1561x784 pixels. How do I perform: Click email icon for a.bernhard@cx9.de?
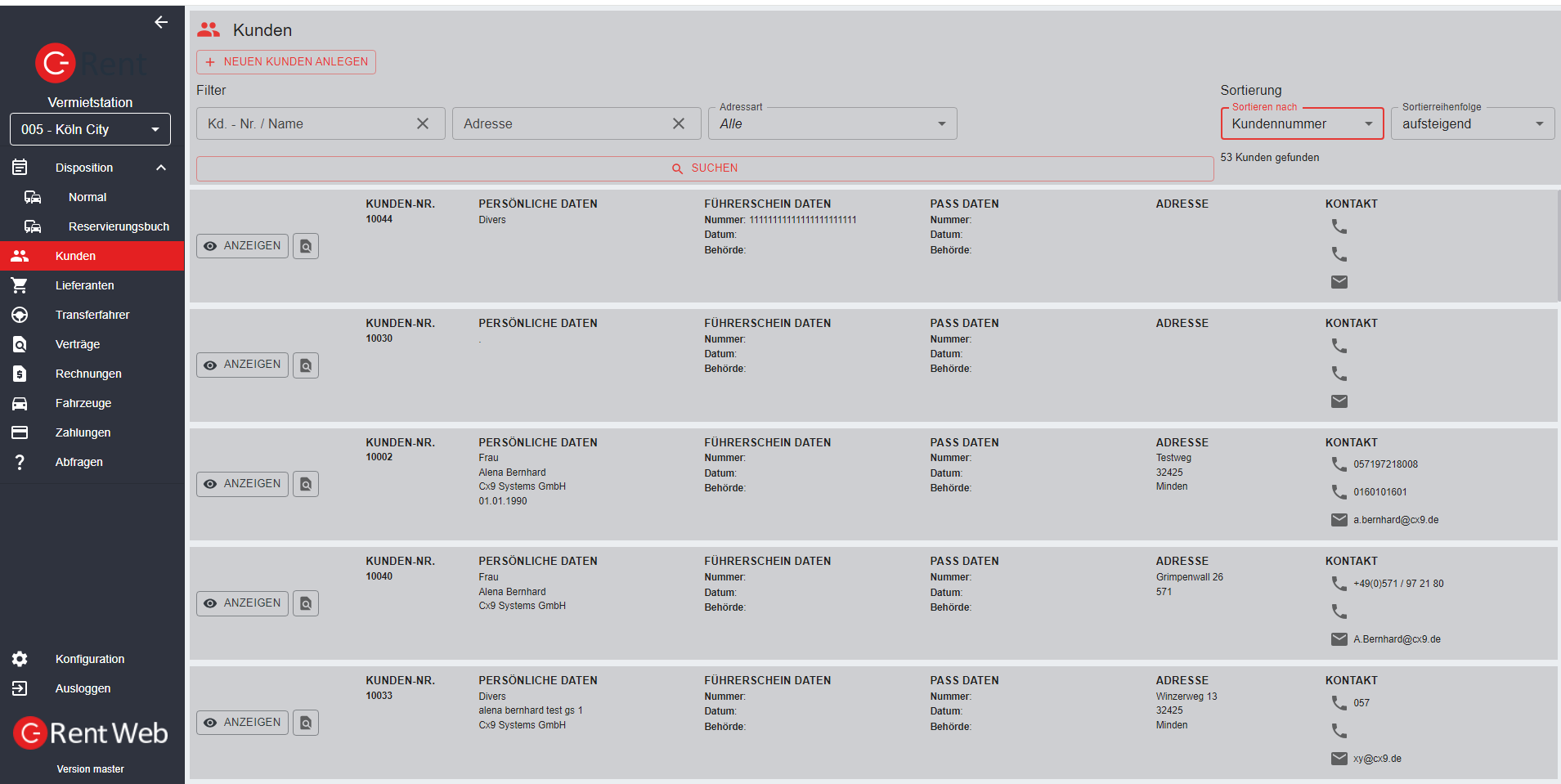tap(1339, 520)
